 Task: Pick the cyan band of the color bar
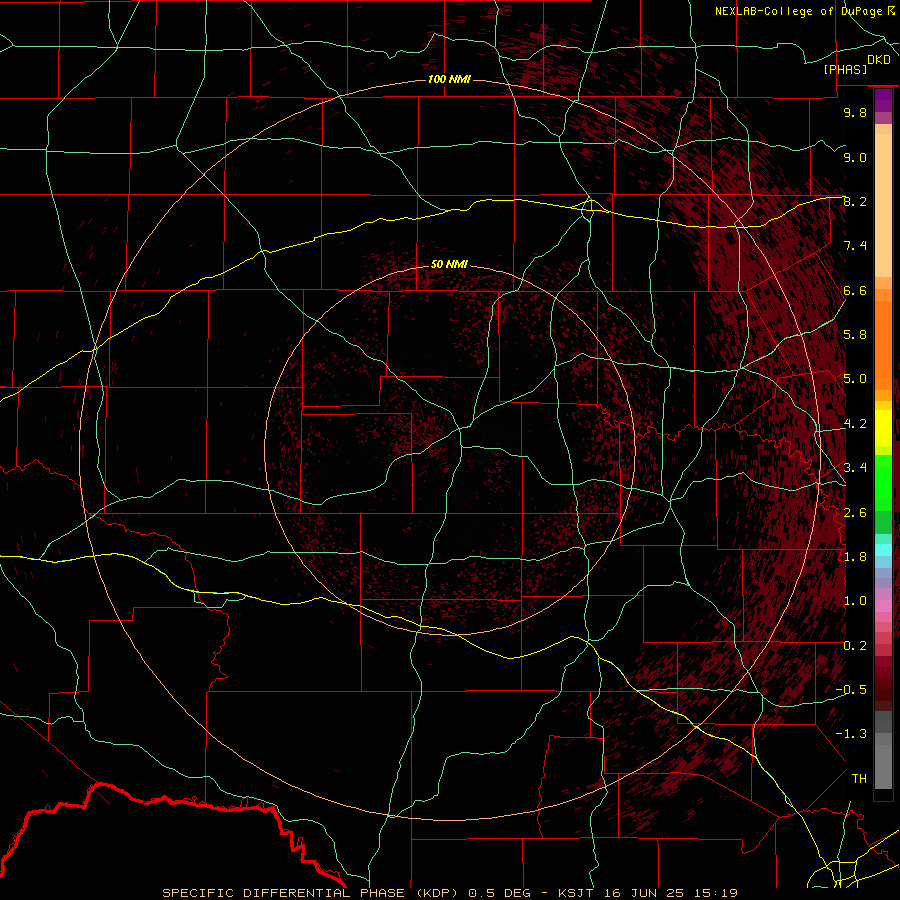883,550
